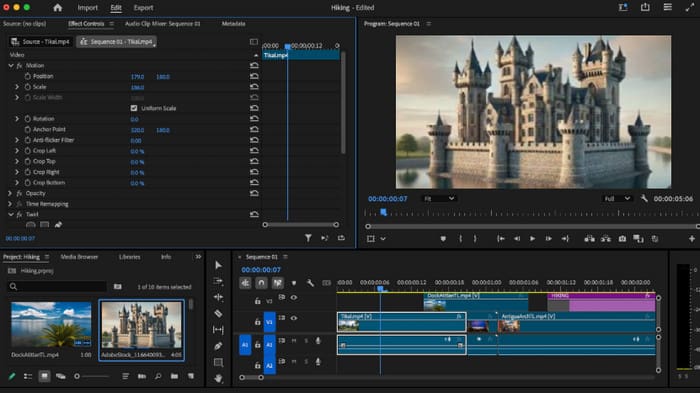Viewport: 700px width, 393px height.
Task: Select the Hand tool
Action: 218,378
